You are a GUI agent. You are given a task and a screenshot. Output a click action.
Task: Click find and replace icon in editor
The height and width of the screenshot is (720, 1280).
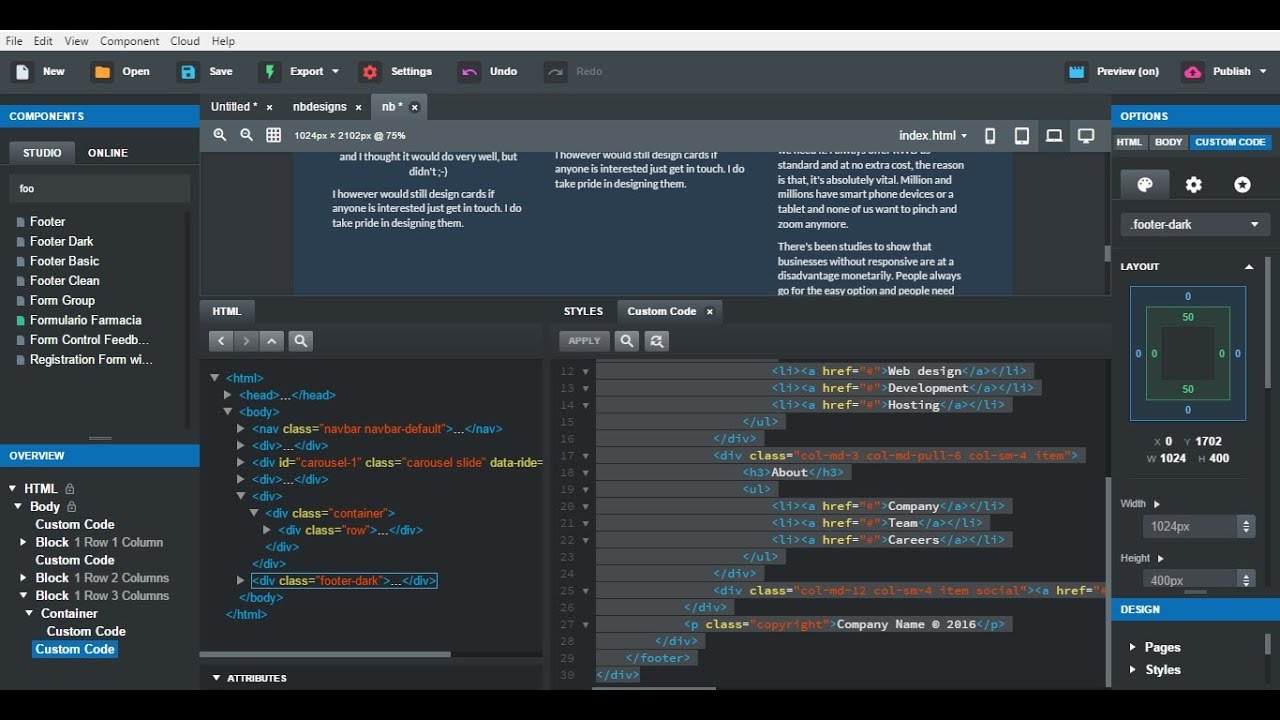click(x=656, y=341)
